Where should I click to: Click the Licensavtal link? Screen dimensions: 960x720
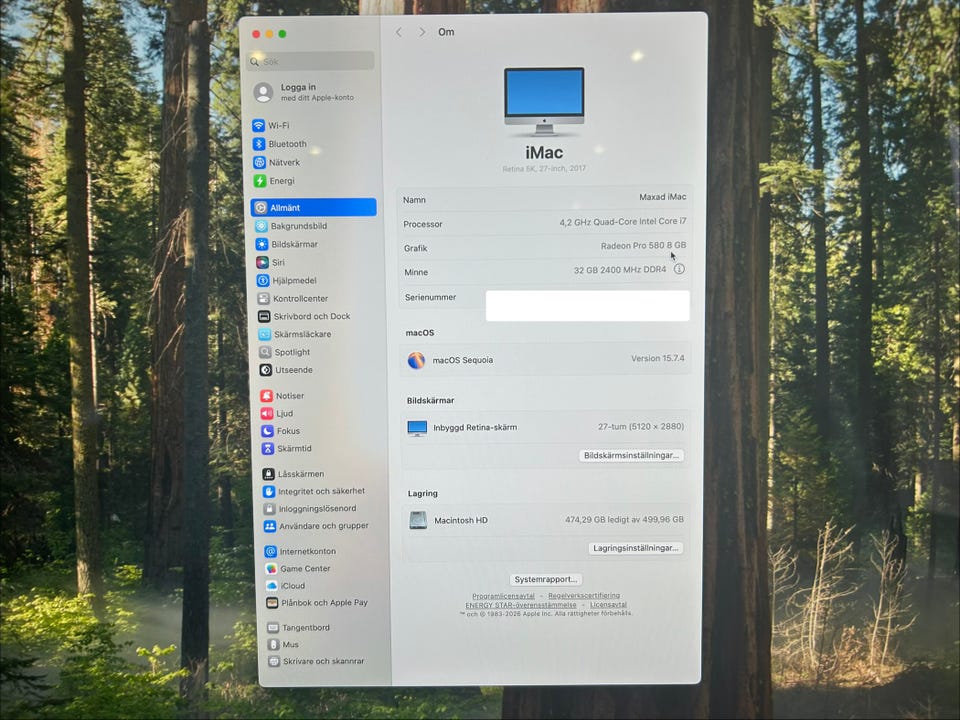[x=609, y=604]
